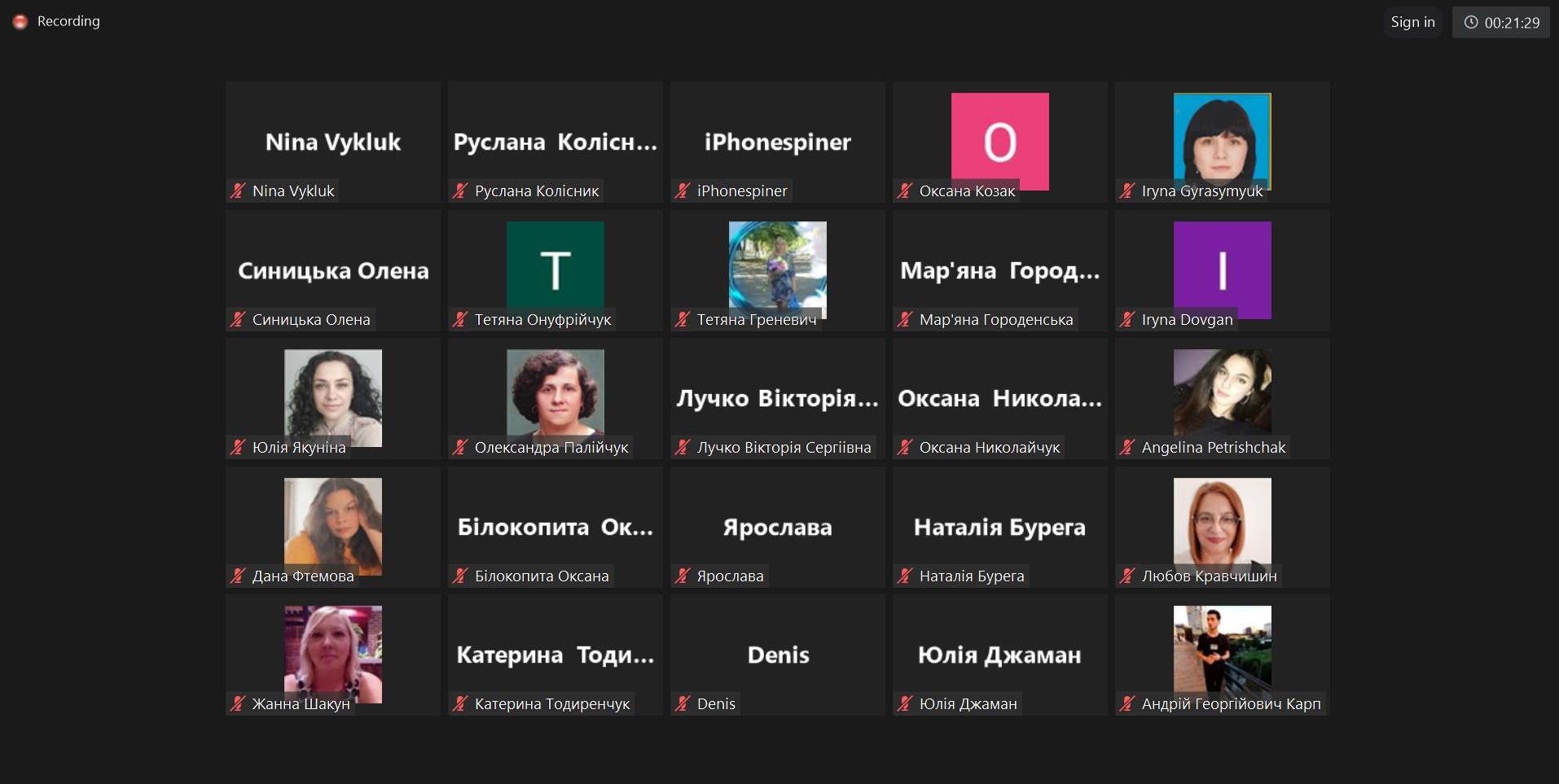Screen dimensions: 1559x784
Task: Click the Angelina Petrishchak name label
Action: pyautogui.click(x=1213, y=447)
